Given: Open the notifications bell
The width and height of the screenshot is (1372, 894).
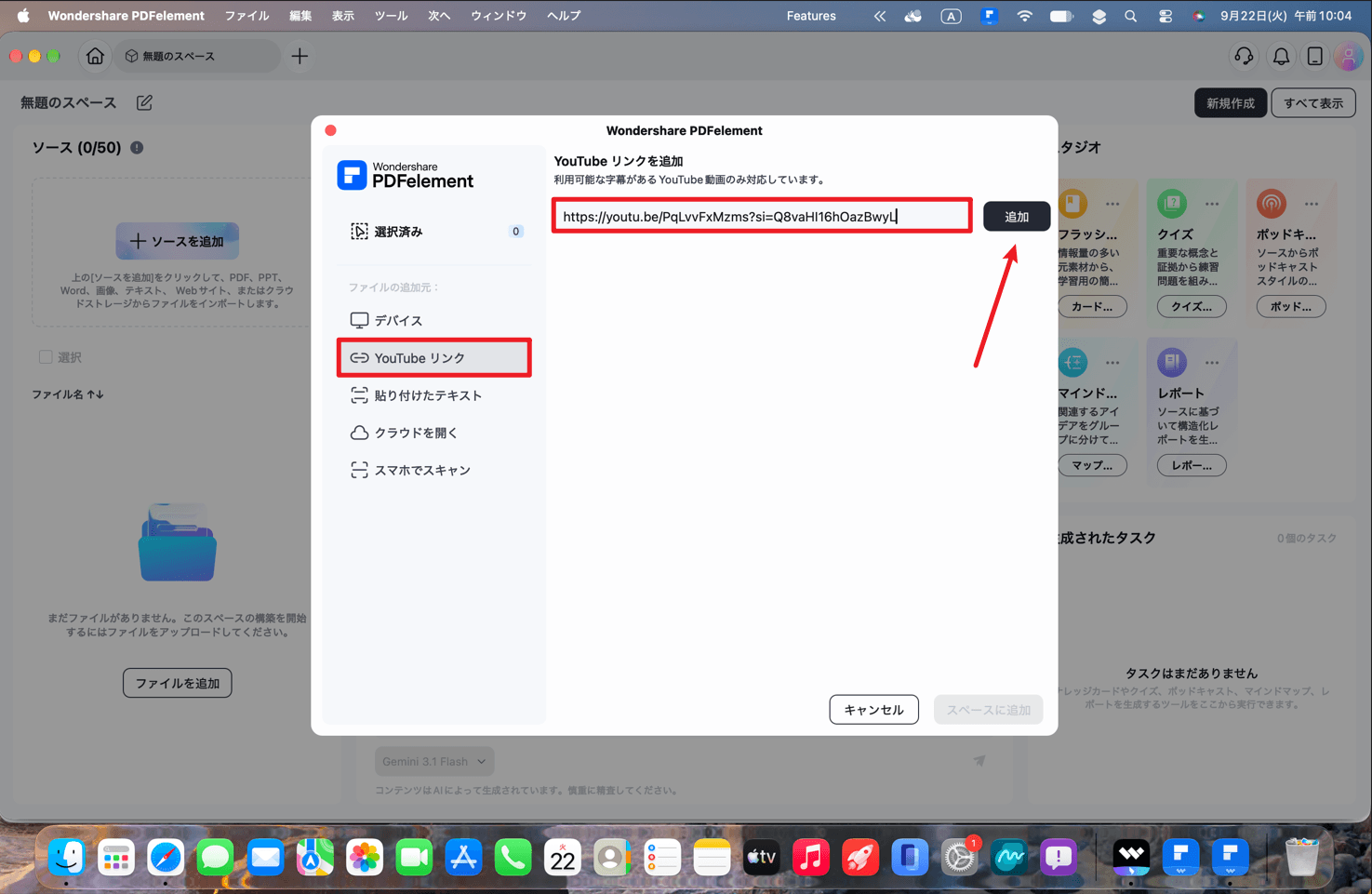Looking at the screenshot, I should pos(1281,57).
